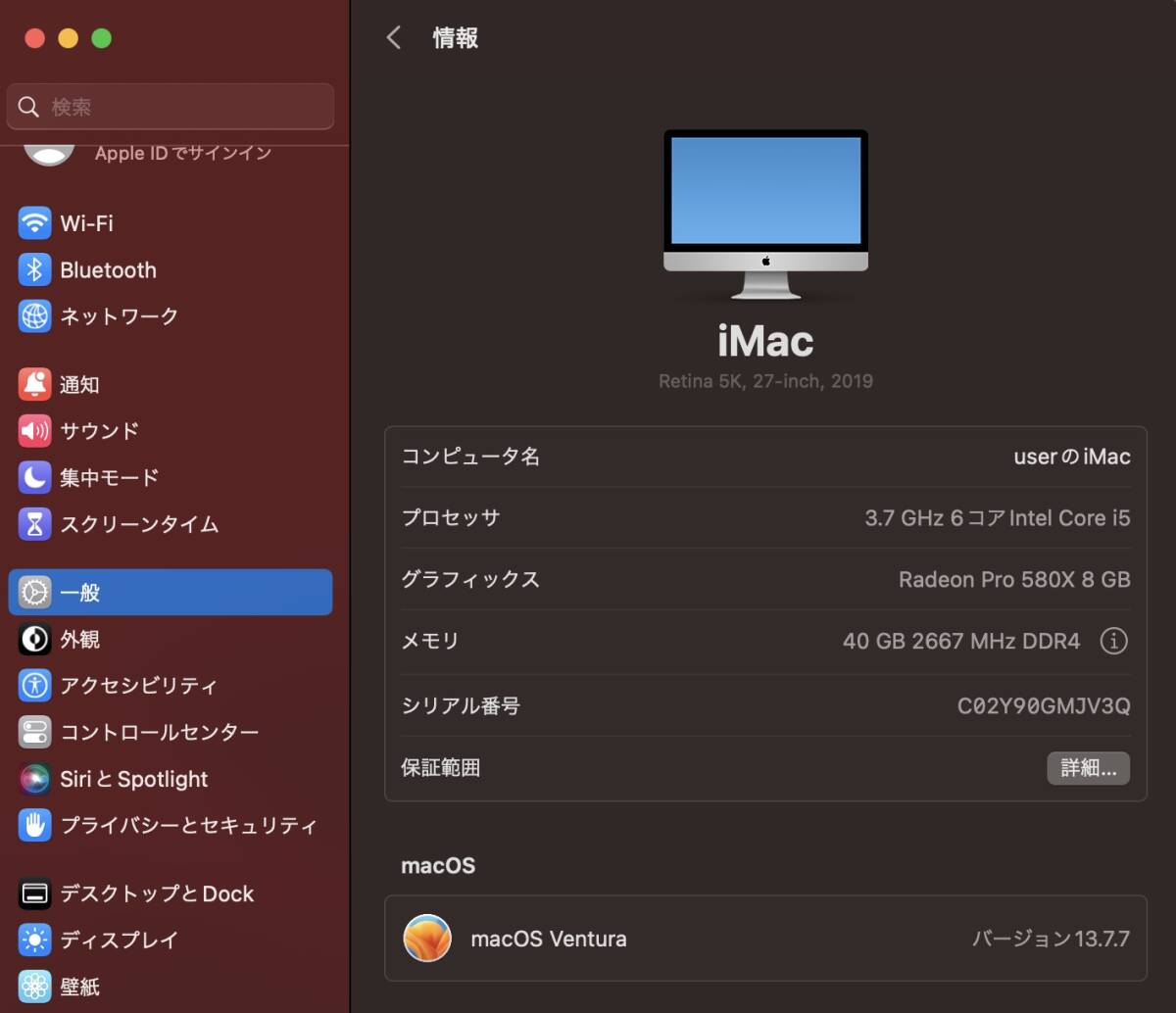The width and height of the screenshot is (1176, 1013).
Task: Click the サウンド speaker icon
Action: pyautogui.click(x=34, y=431)
